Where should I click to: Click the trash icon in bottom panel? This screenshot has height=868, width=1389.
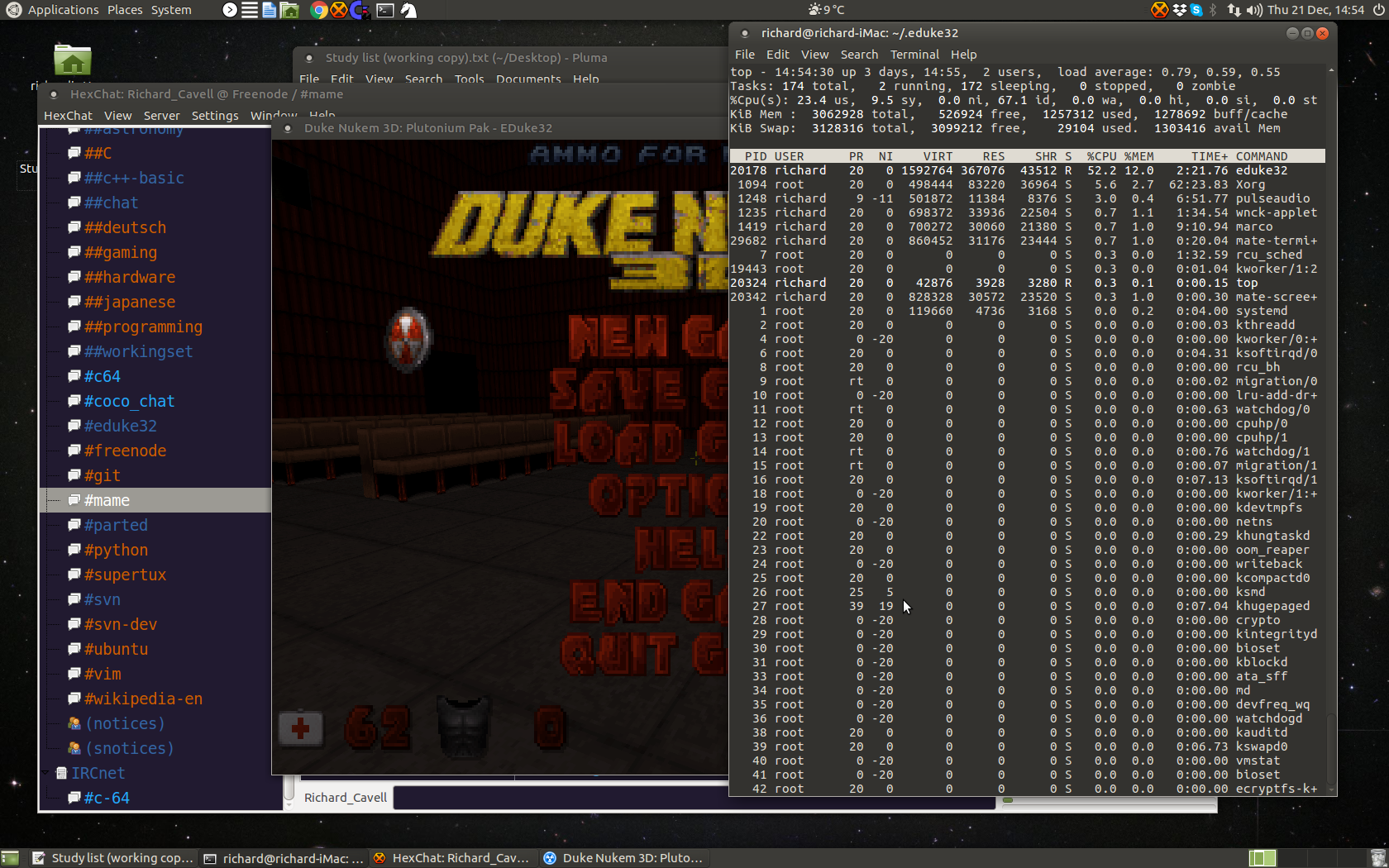coord(1378,858)
